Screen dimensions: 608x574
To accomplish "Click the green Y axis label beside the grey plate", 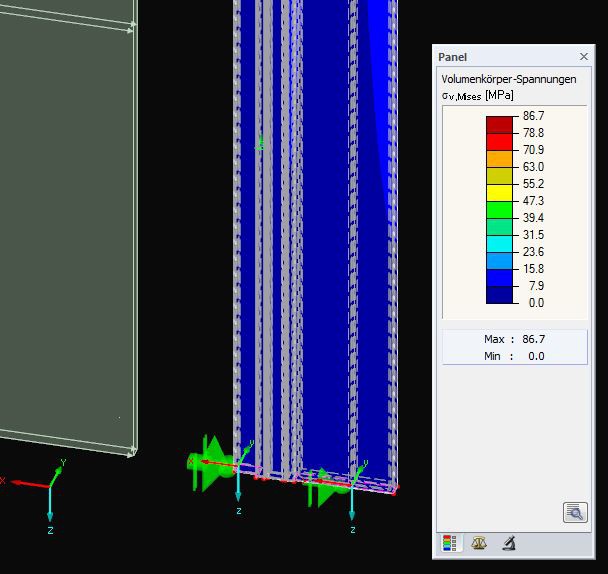I will (64, 462).
